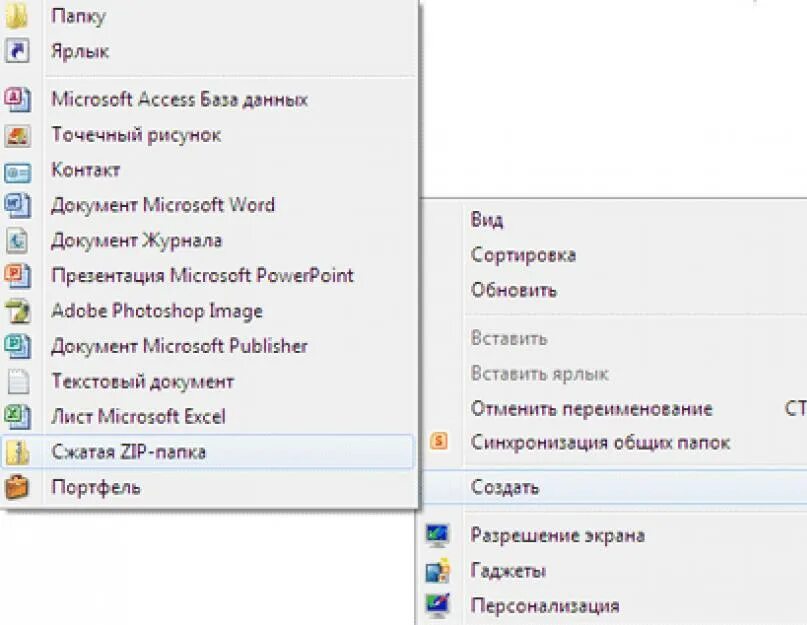Click the Гаджеты icon
The image size is (807, 625).
438,570
